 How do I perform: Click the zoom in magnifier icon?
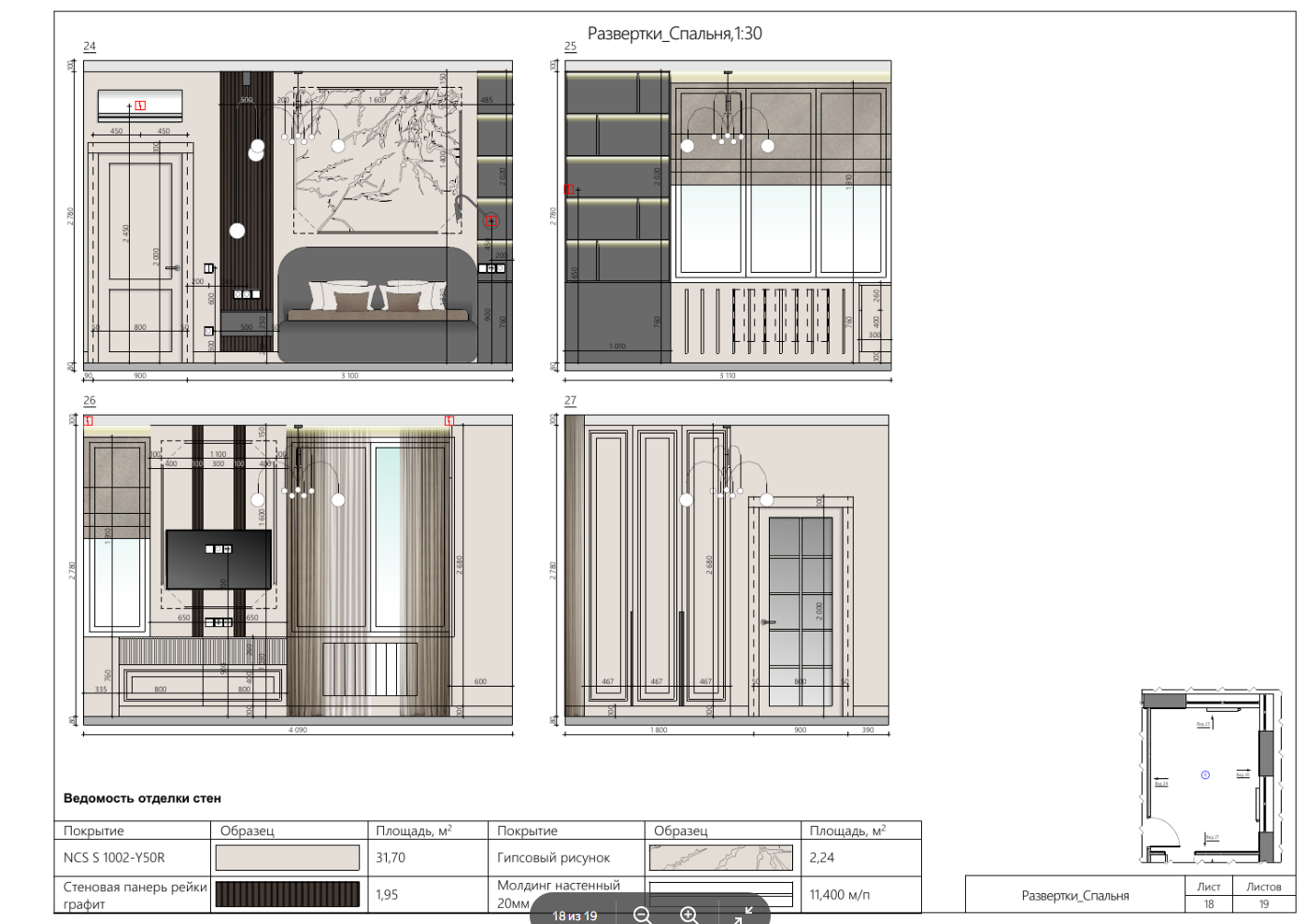coord(689,915)
